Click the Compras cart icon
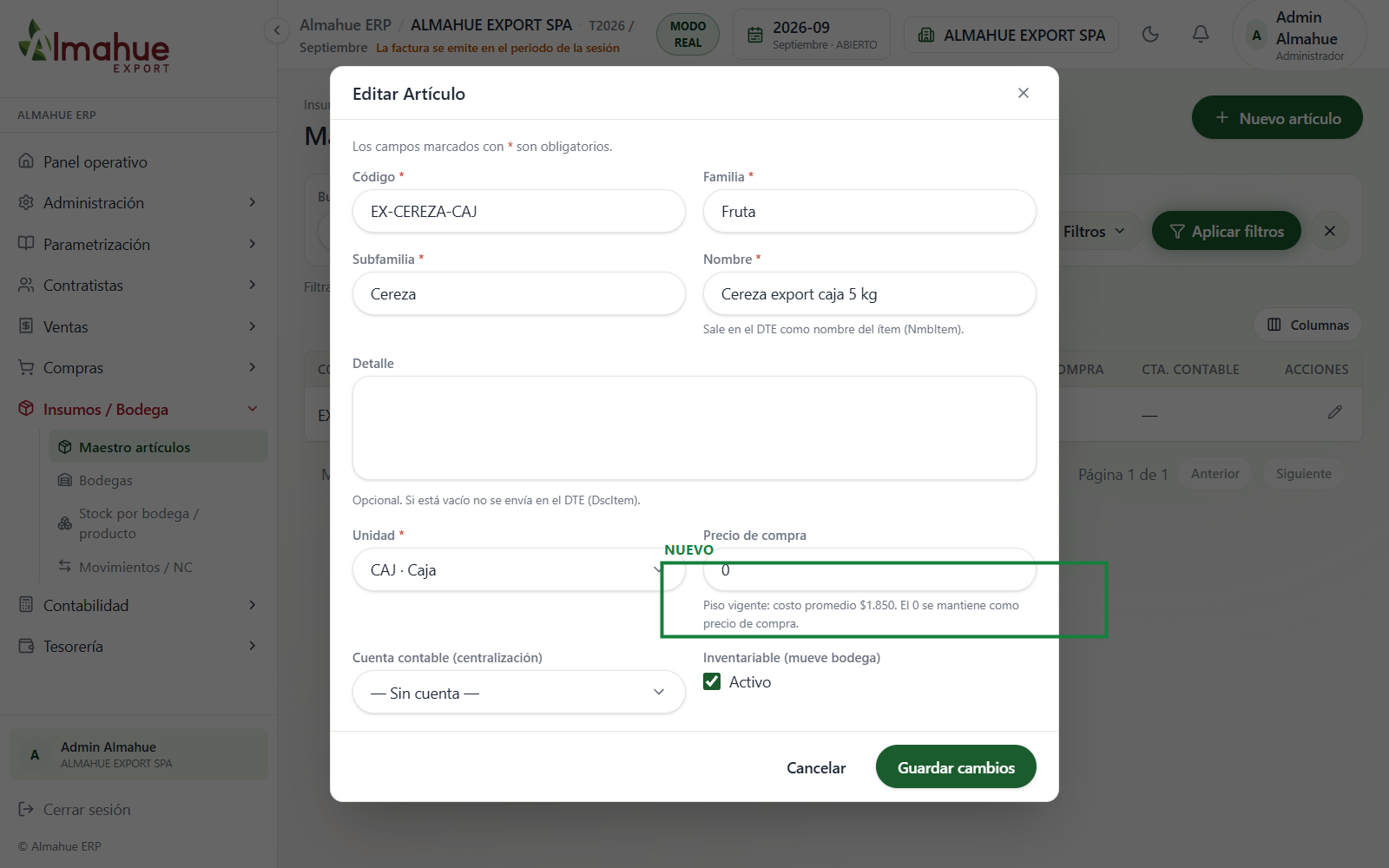 pyautogui.click(x=26, y=367)
